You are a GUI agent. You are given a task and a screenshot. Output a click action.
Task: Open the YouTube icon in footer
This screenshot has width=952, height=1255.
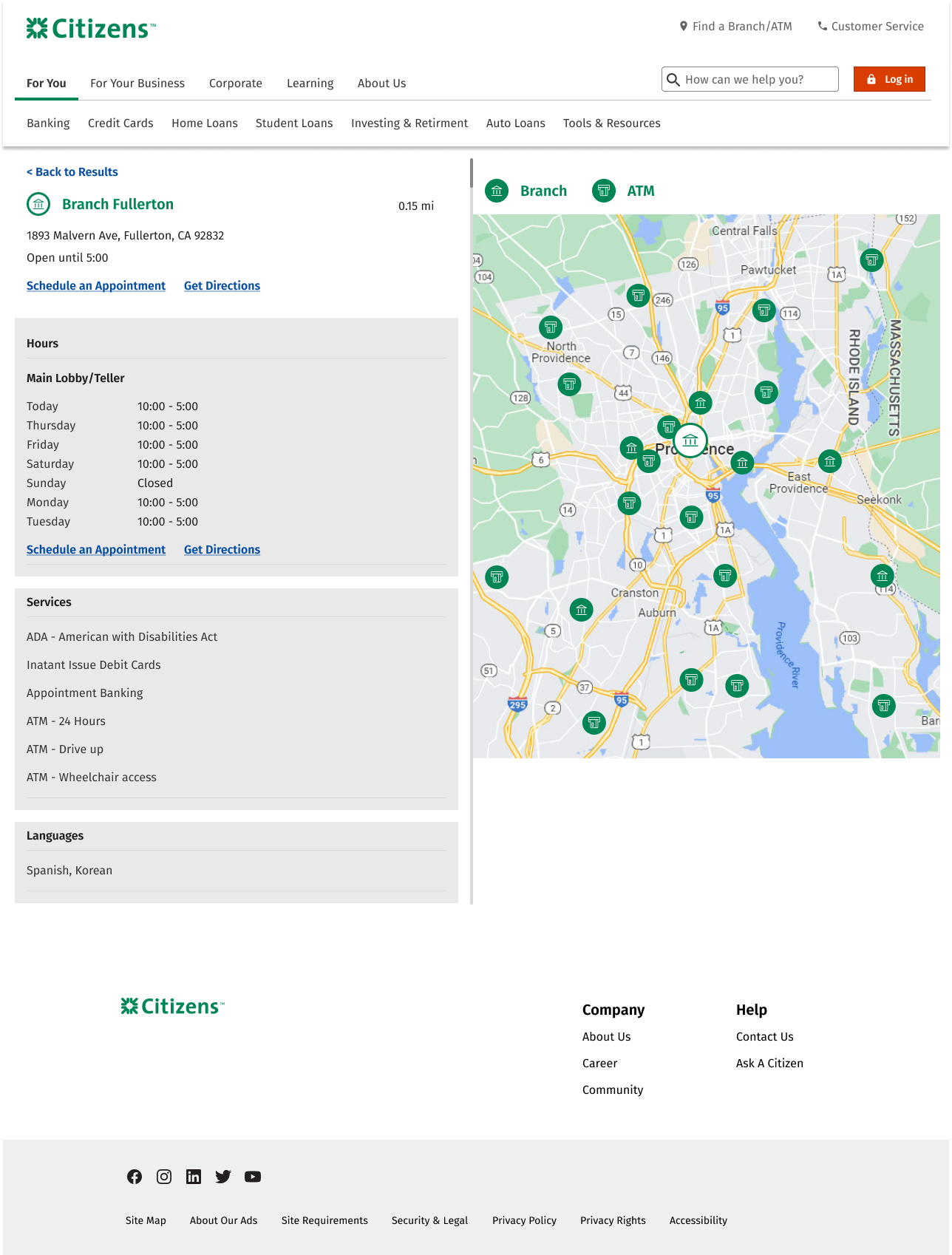(253, 1177)
